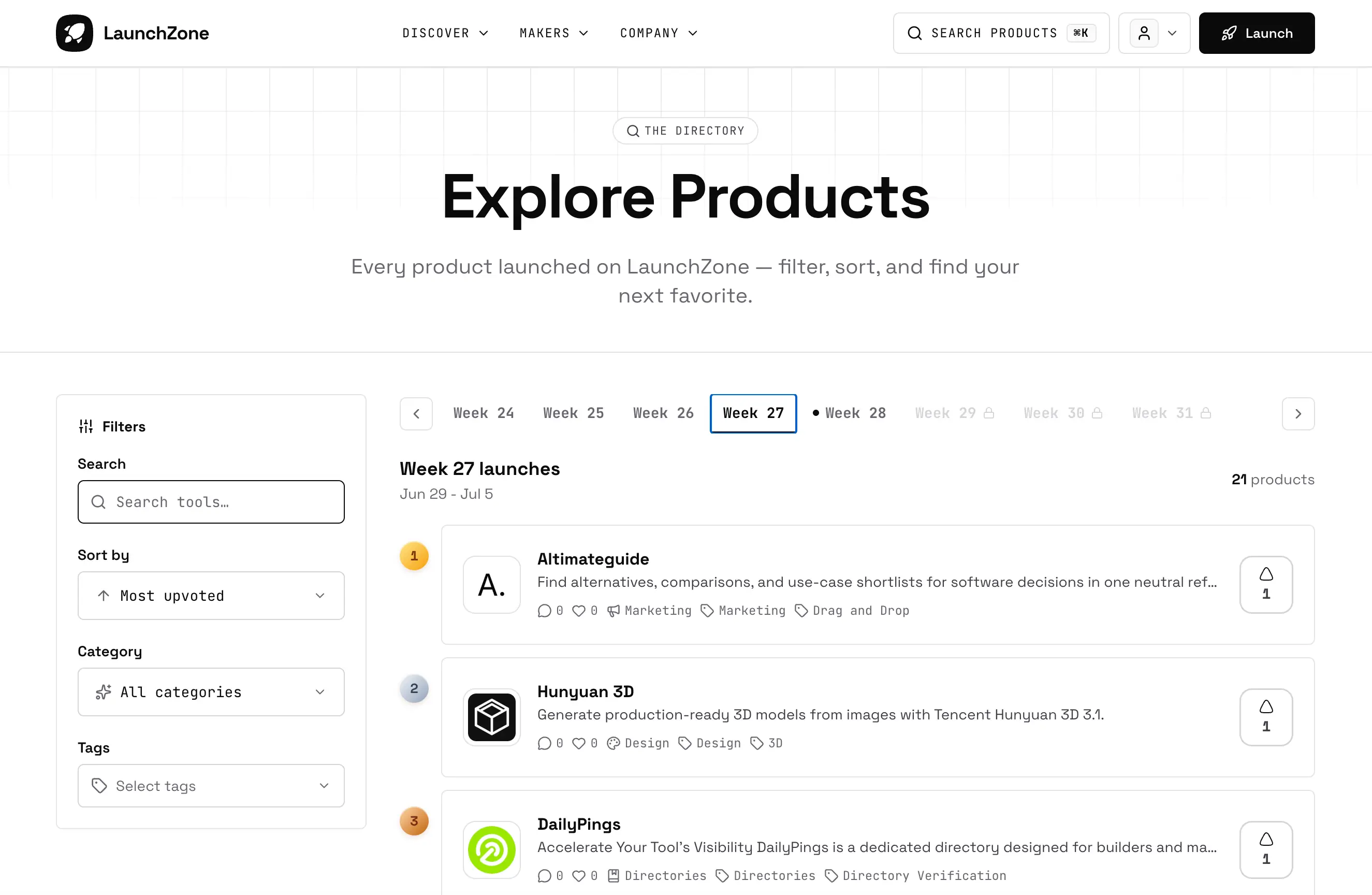Expand the Discover menu
The image size is (1372, 895).
(445, 33)
